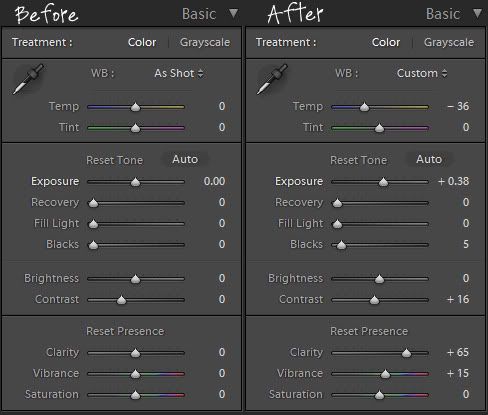The image size is (488, 415).
Task: Click the Vibrance value +15 field
Action: pyautogui.click(x=458, y=373)
